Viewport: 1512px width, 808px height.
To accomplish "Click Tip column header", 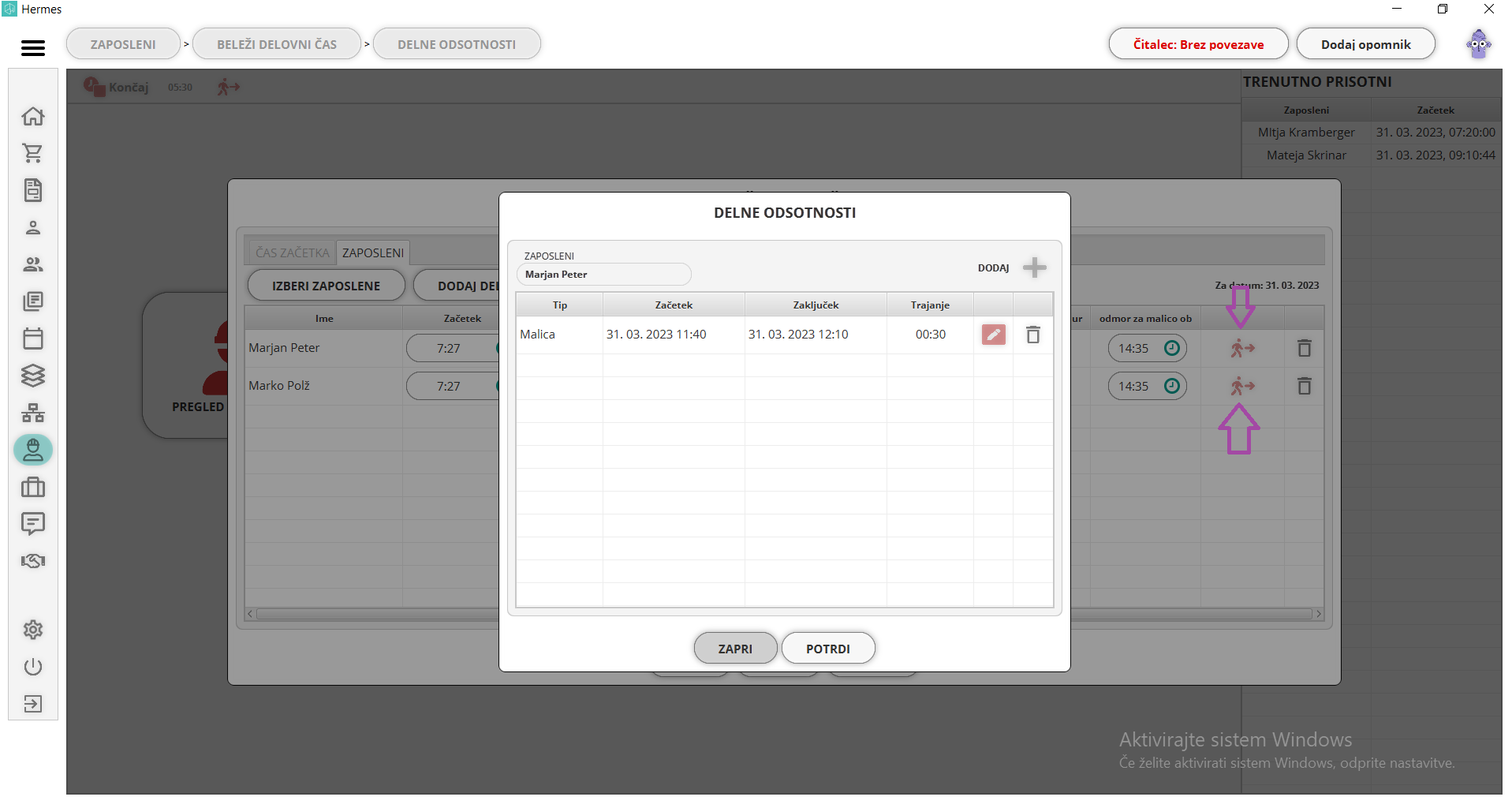I will point(559,305).
